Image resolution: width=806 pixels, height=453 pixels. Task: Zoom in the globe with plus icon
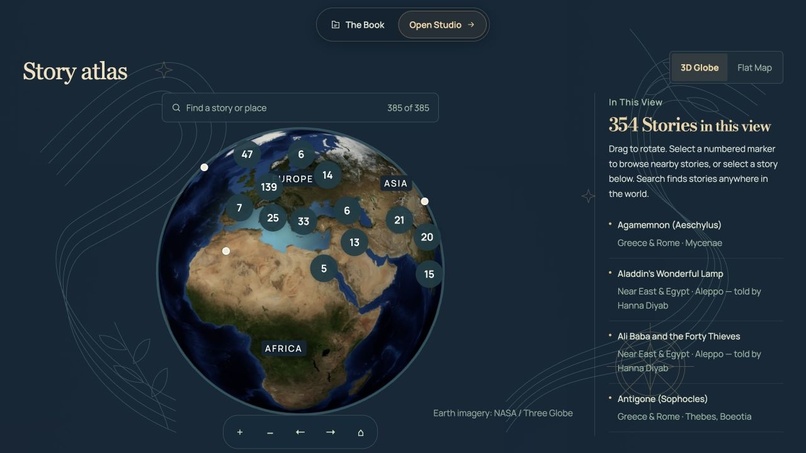point(240,432)
